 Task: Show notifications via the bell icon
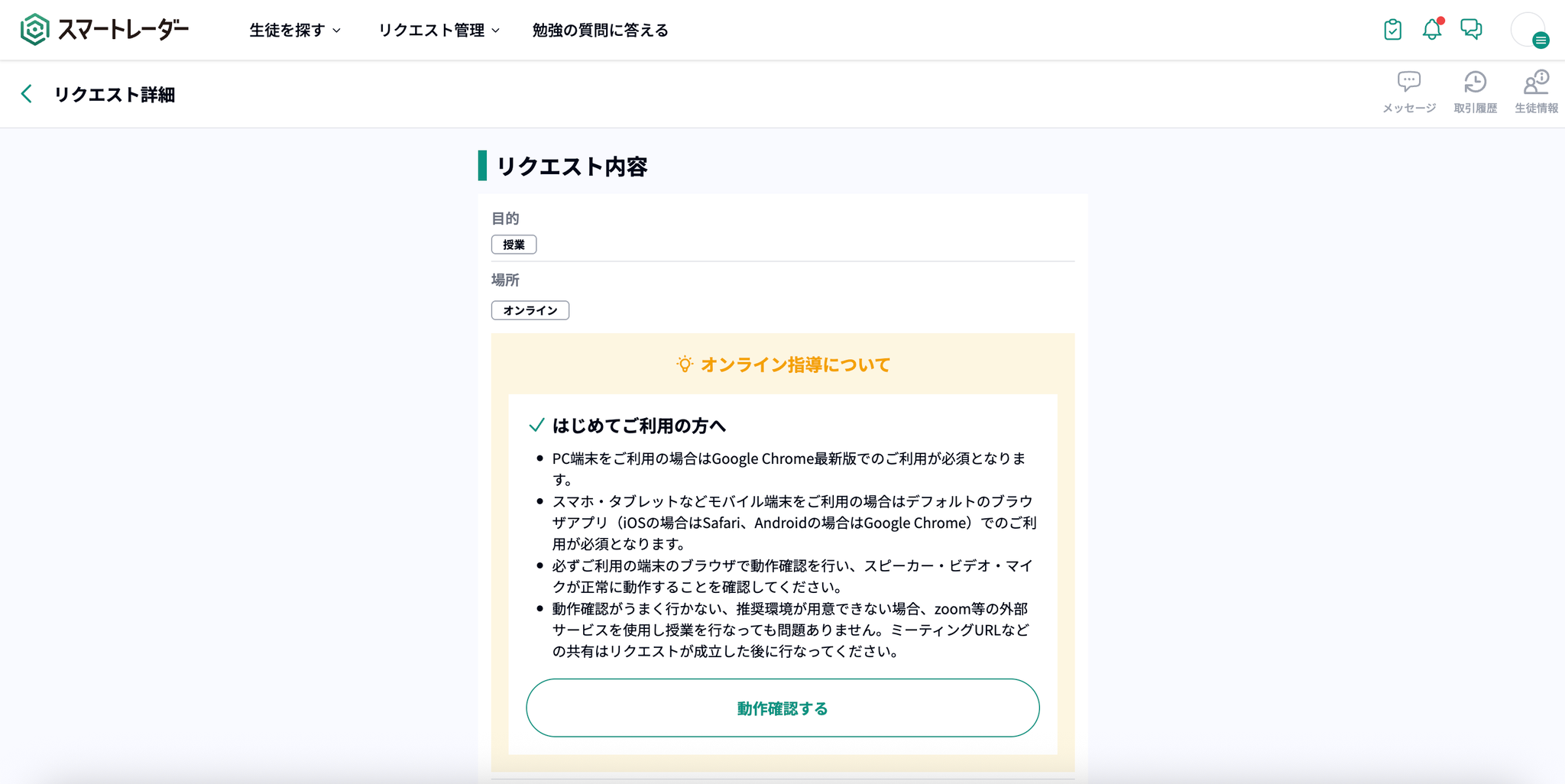coord(1431,30)
